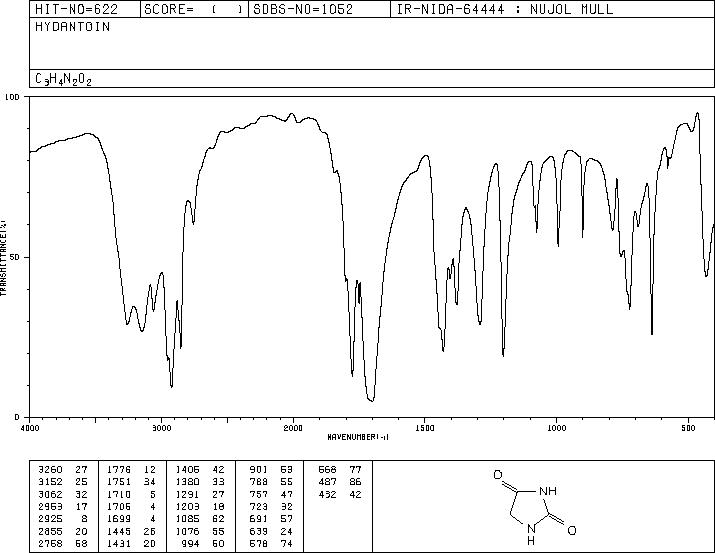This screenshot has width=715, height=553.
Task: Click the C3H4N2O2 molecular formula
Action: click(x=63, y=79)
